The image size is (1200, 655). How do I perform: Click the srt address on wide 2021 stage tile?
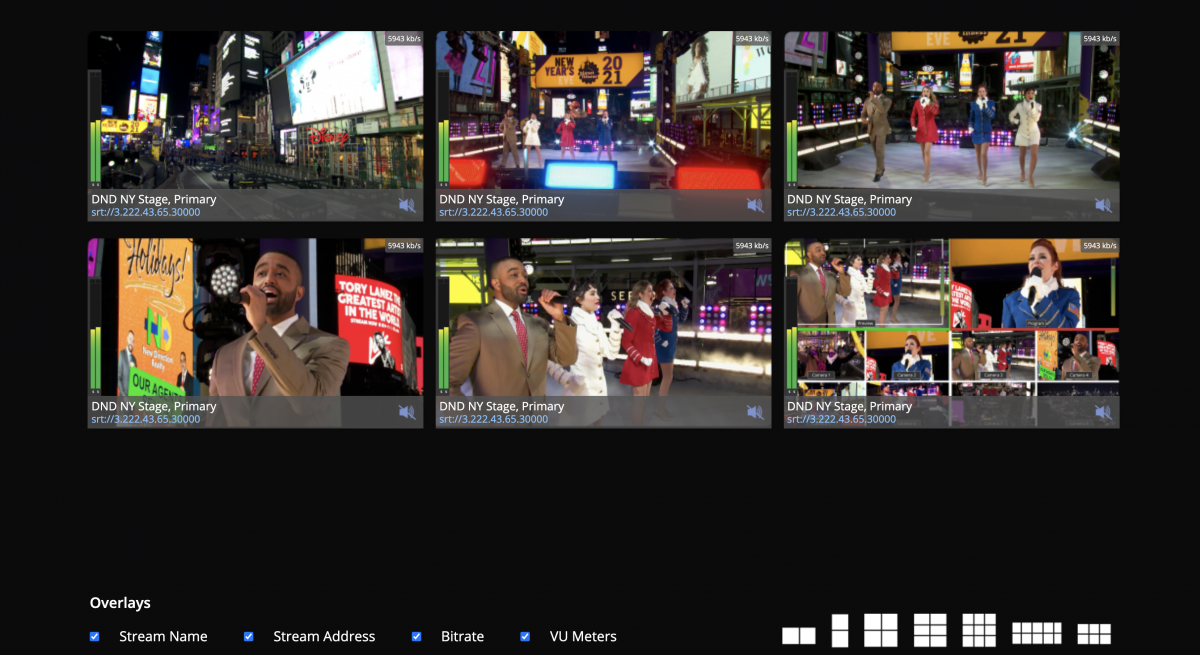(494, 212)
